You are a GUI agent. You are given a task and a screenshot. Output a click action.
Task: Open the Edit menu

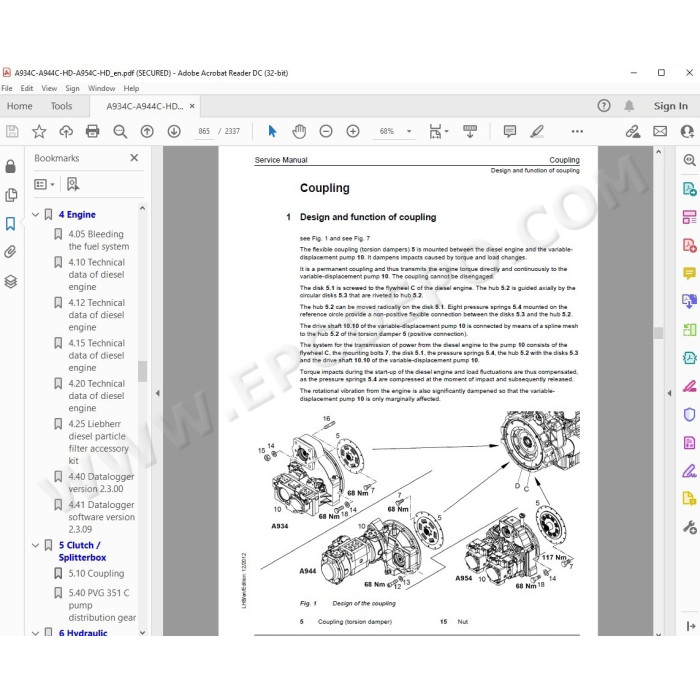pyautogui.click(x=27, y=88)
